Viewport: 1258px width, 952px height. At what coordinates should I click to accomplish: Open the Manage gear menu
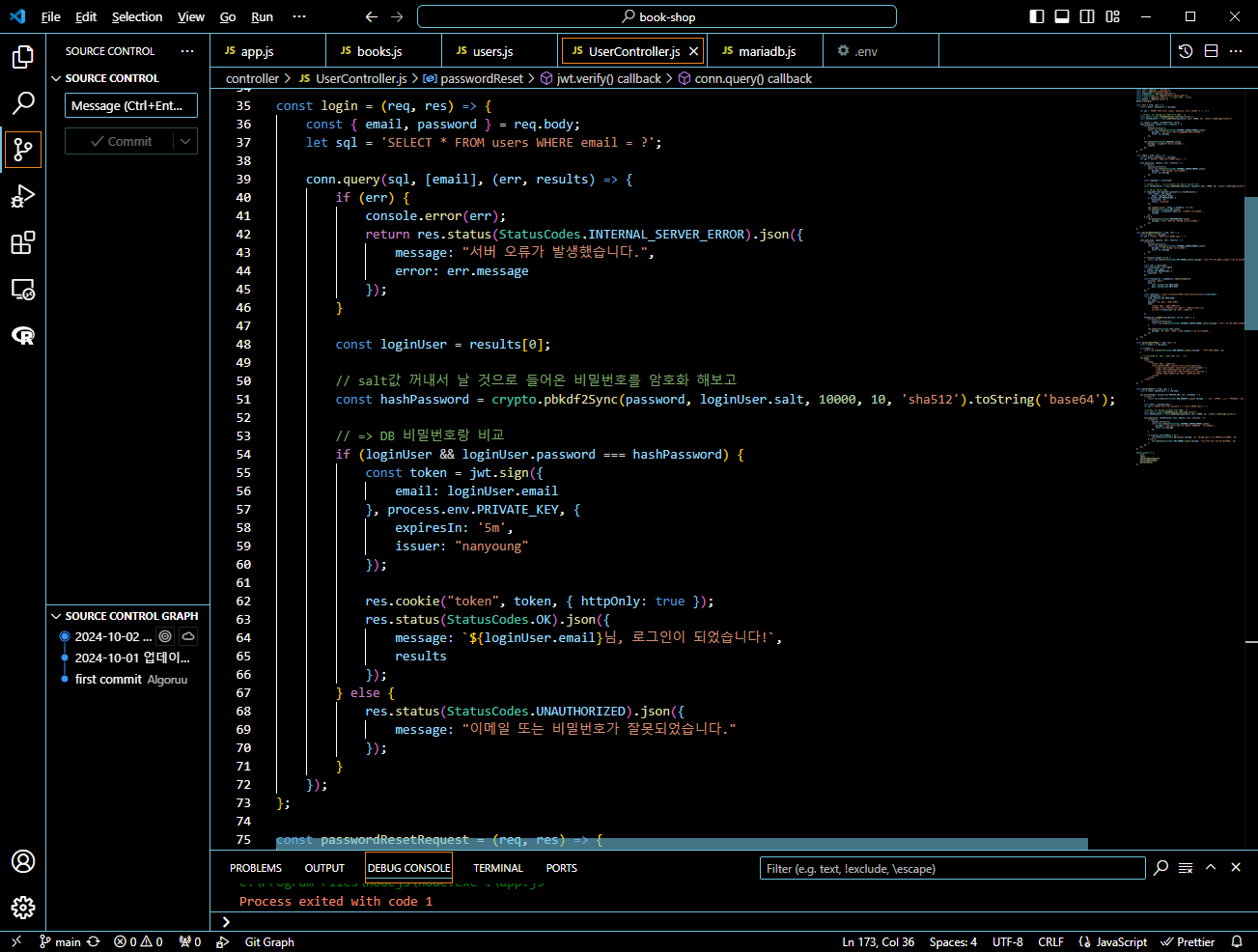[x=23, y=908]
